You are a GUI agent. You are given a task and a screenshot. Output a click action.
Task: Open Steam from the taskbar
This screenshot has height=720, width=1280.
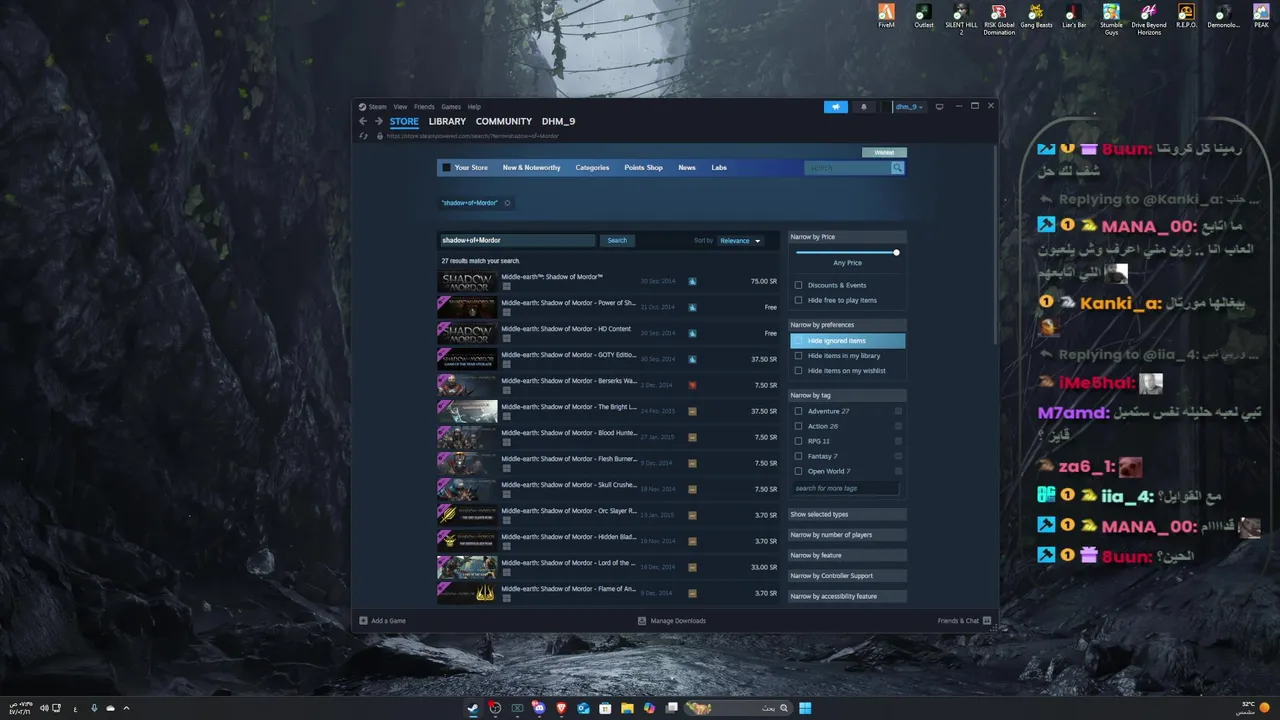[473, 708]
